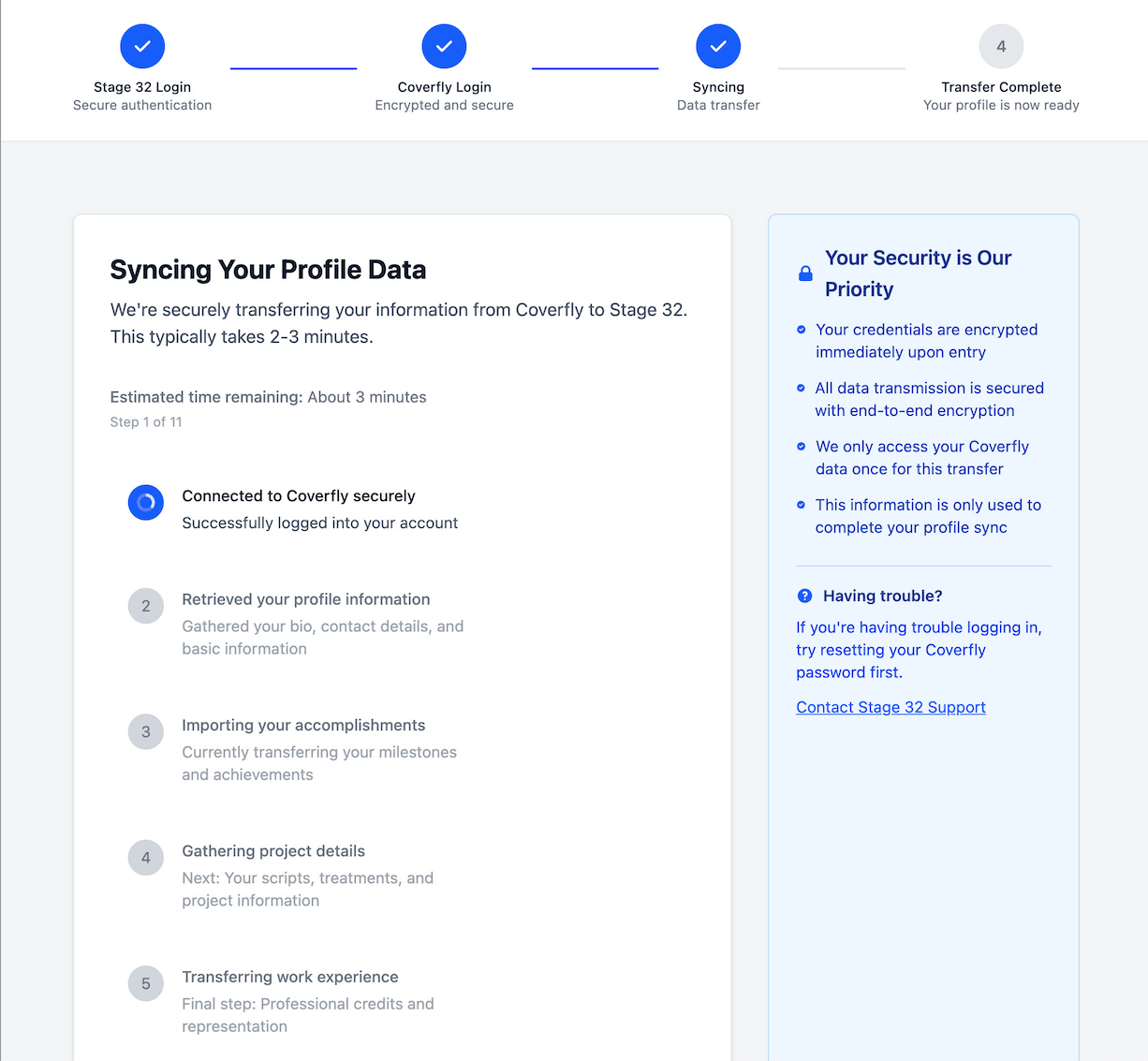Click progress line between Stage 32 and Coverfly
1148x1061 pixels.
point(293,68)
